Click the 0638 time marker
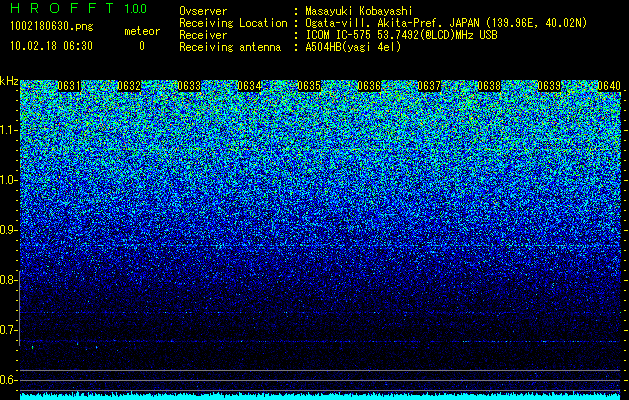This screenshot has width=629, height=400. coord(489,86)
